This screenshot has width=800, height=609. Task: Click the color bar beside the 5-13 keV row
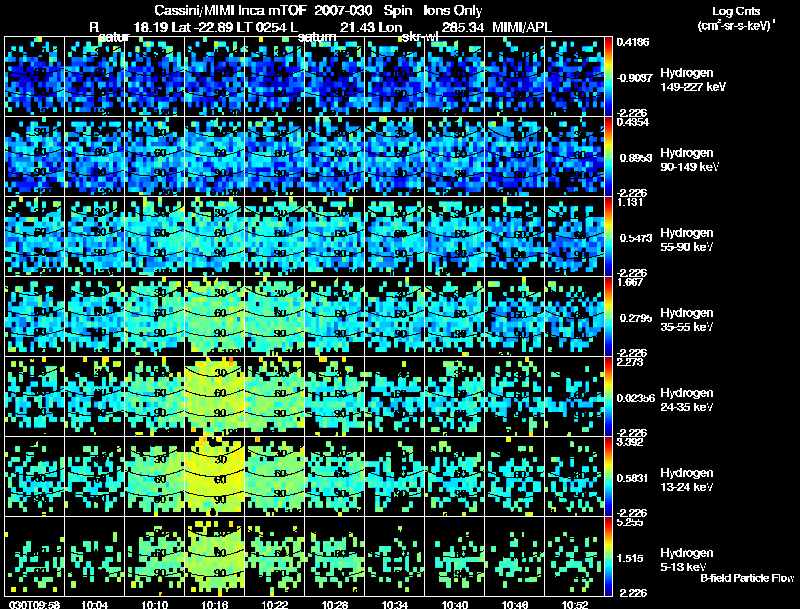point(609,557)
